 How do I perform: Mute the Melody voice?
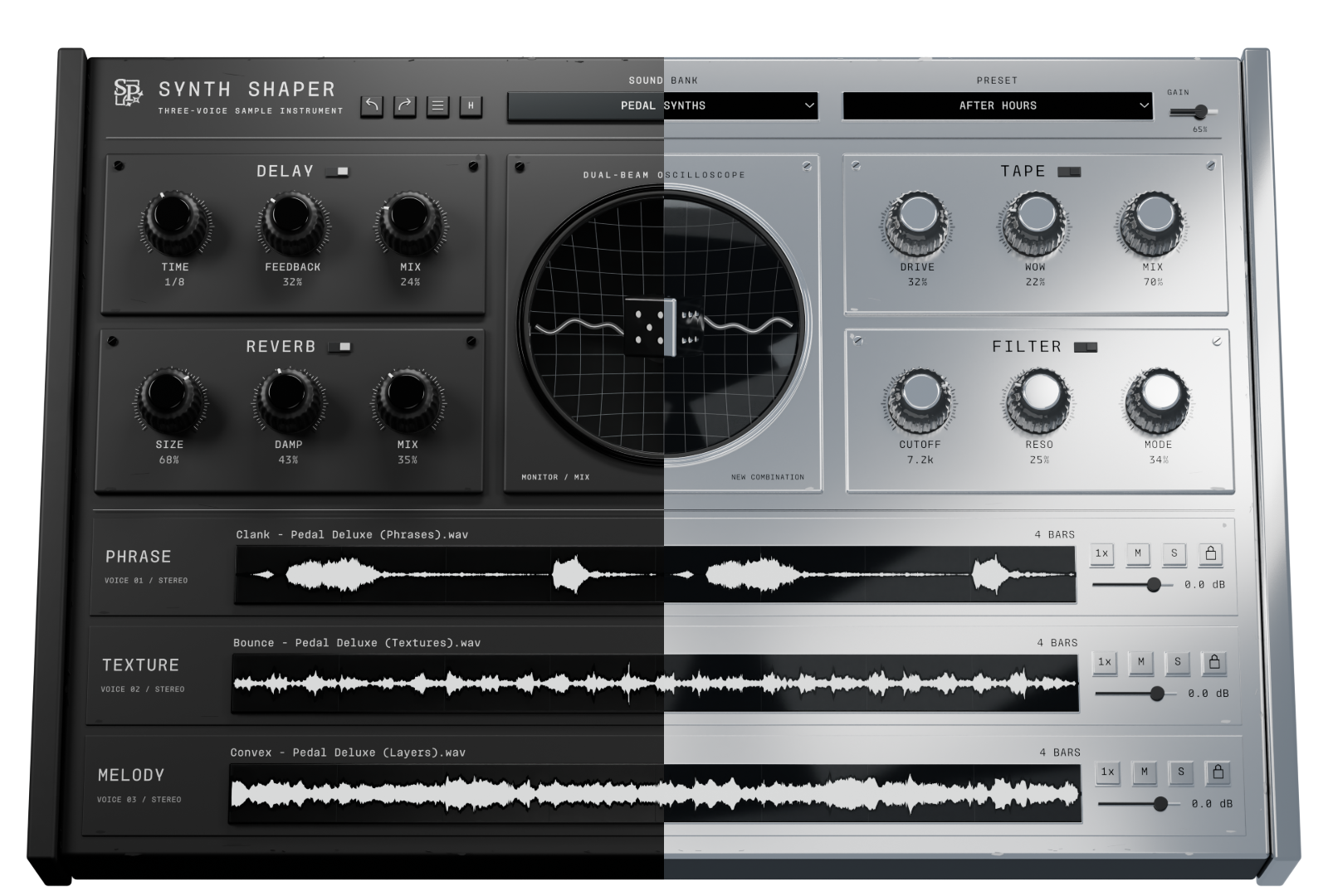tap(1144, 772)
